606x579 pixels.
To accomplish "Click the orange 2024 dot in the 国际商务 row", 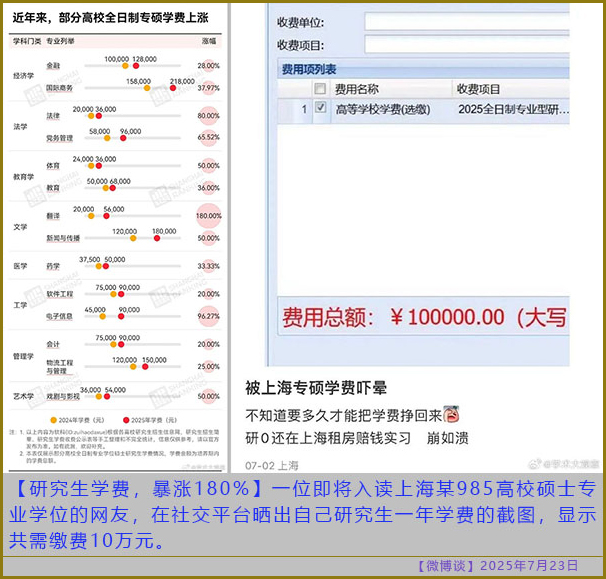I will [147, 88].
